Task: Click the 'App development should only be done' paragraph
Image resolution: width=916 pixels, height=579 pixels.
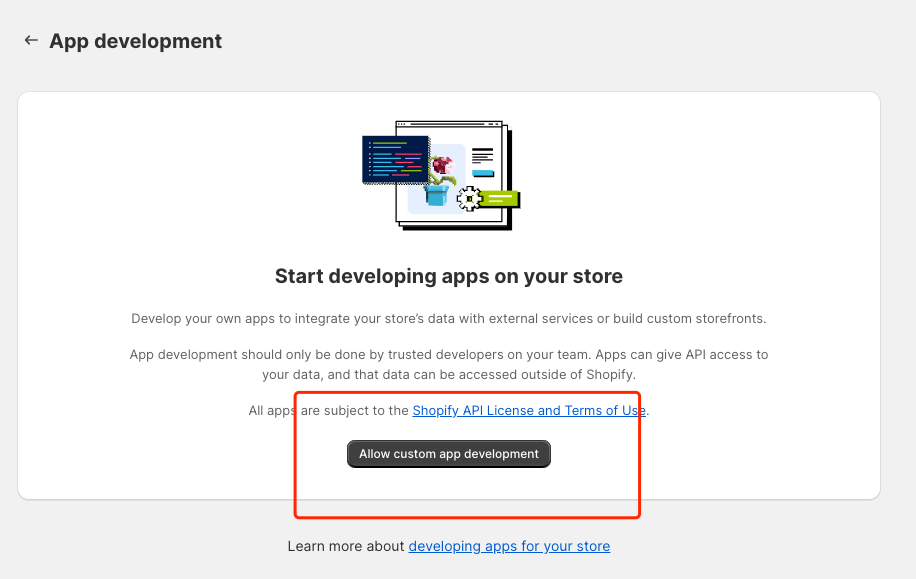Action: 449,365
